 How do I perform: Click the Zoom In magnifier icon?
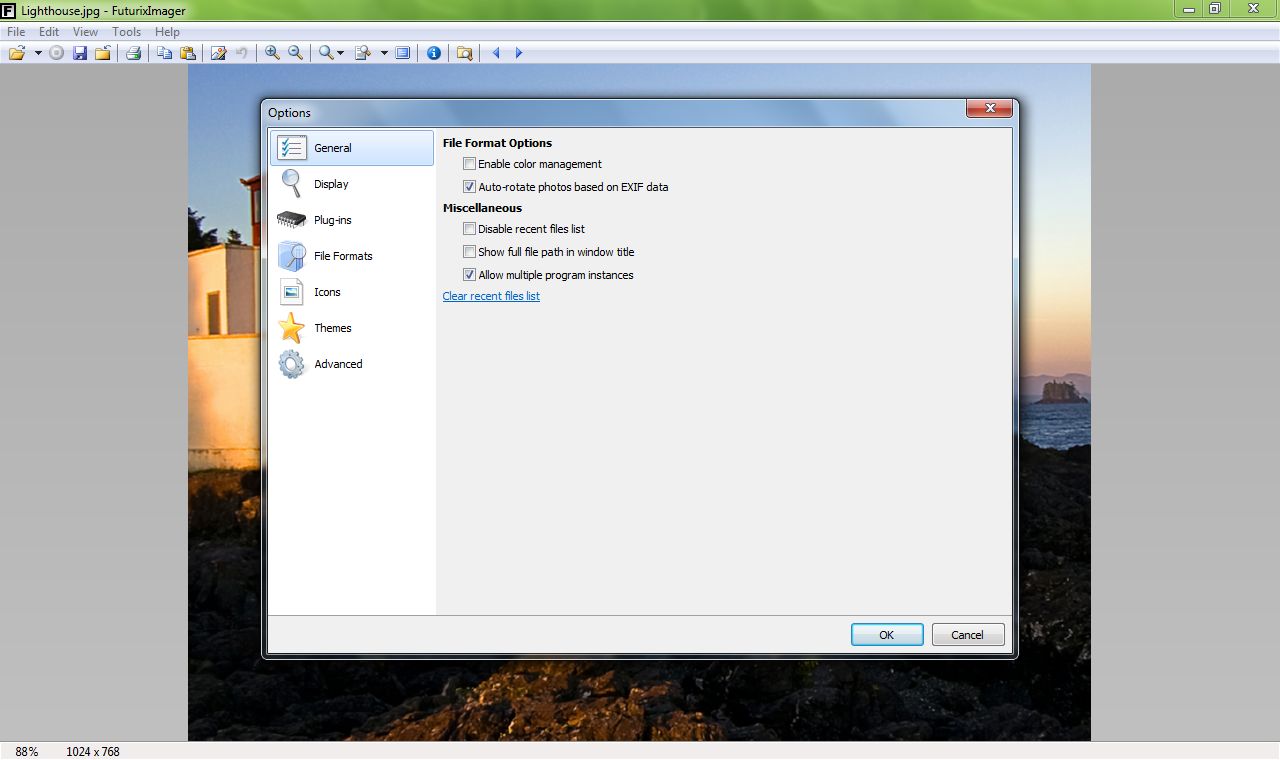click(272, 53)
